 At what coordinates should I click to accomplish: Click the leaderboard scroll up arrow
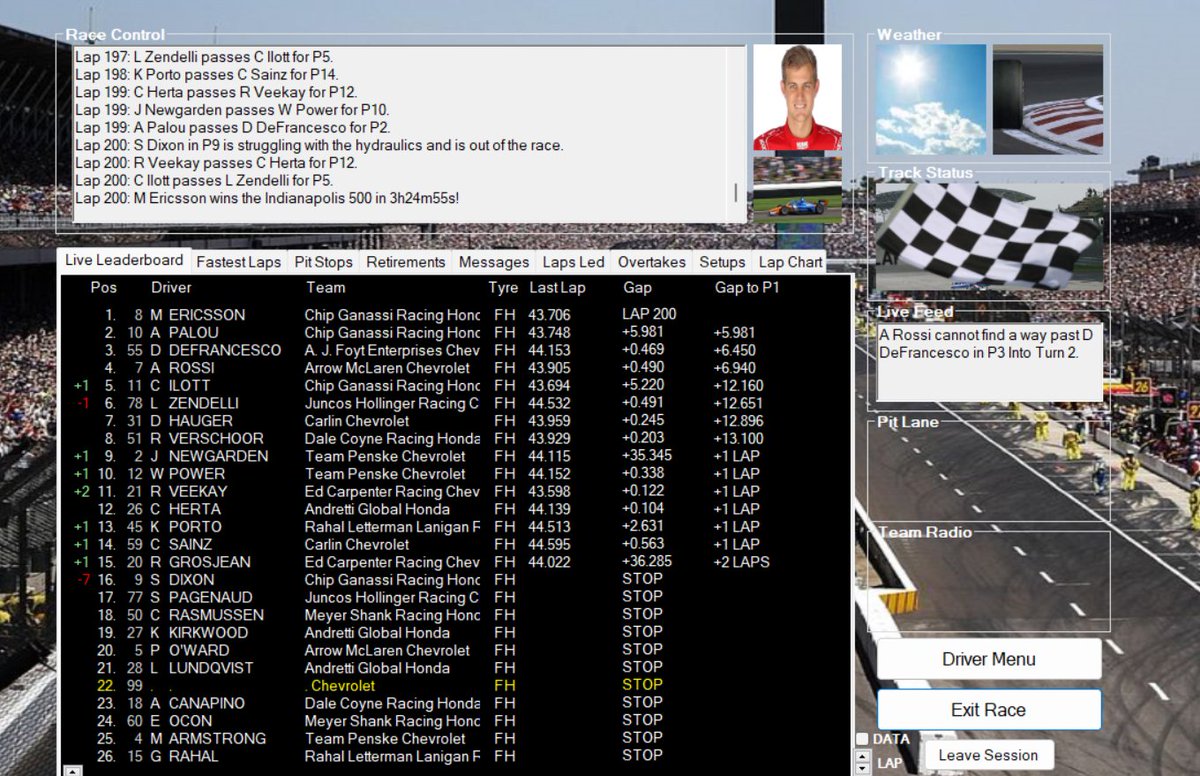click(71, 771)
